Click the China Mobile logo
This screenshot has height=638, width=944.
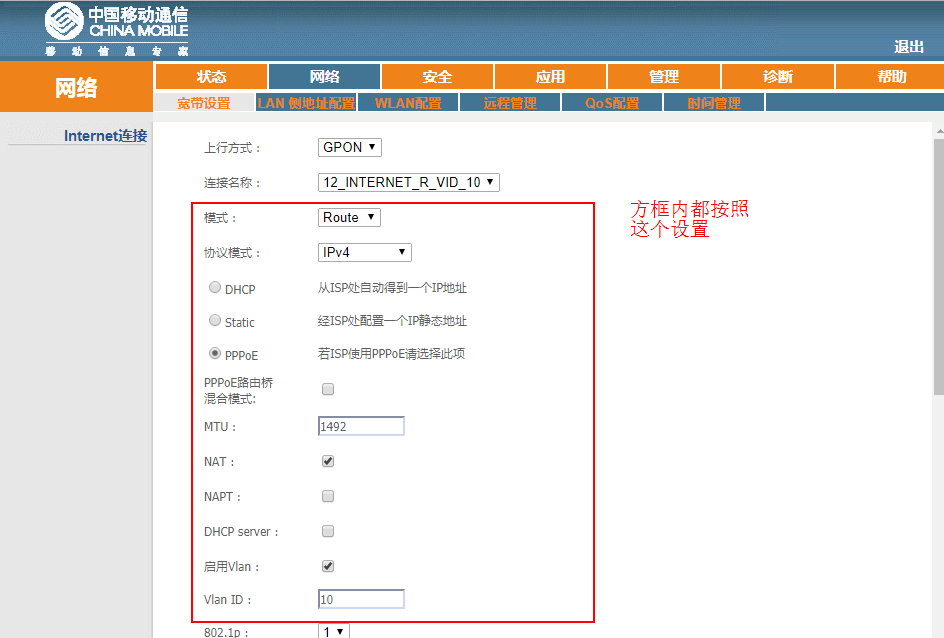[x=117, y=29]
